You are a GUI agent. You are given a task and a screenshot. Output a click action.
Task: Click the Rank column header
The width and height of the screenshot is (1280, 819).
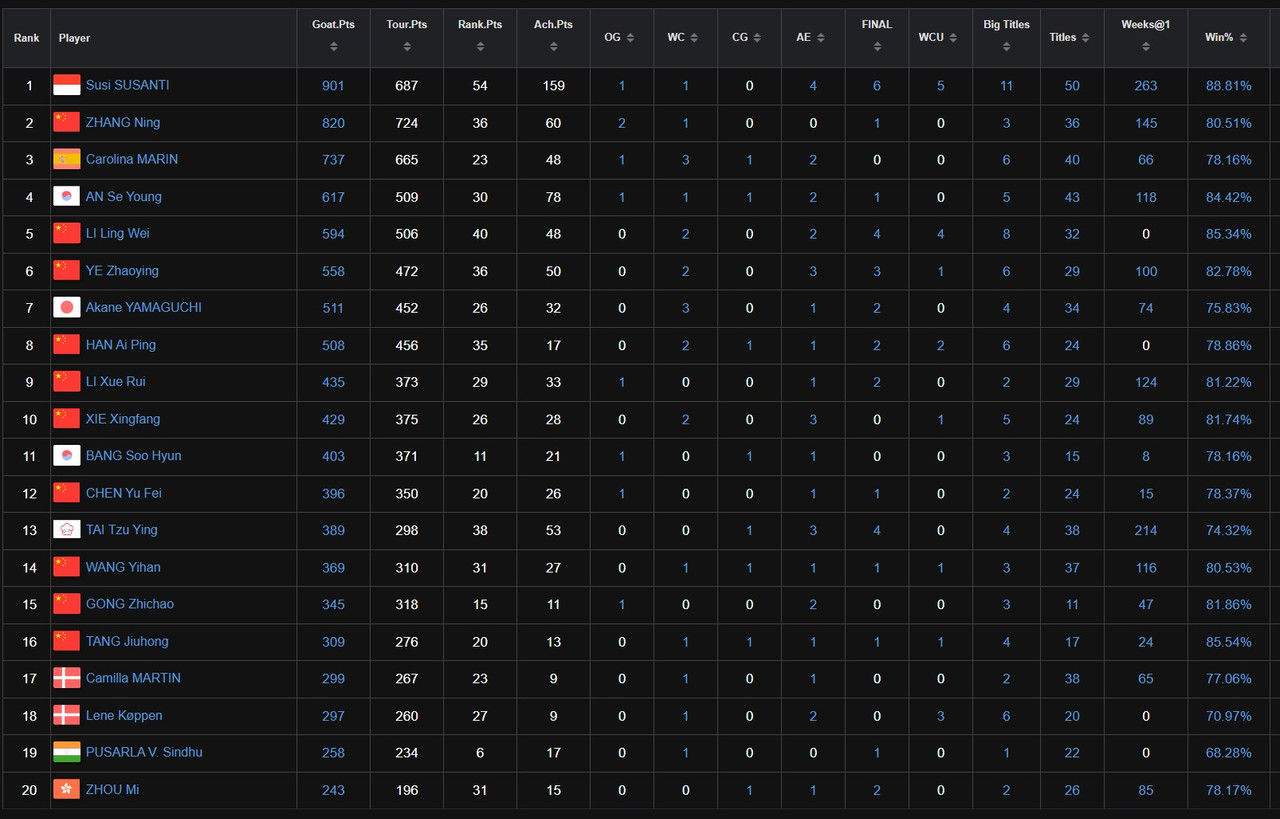(27, 38)
